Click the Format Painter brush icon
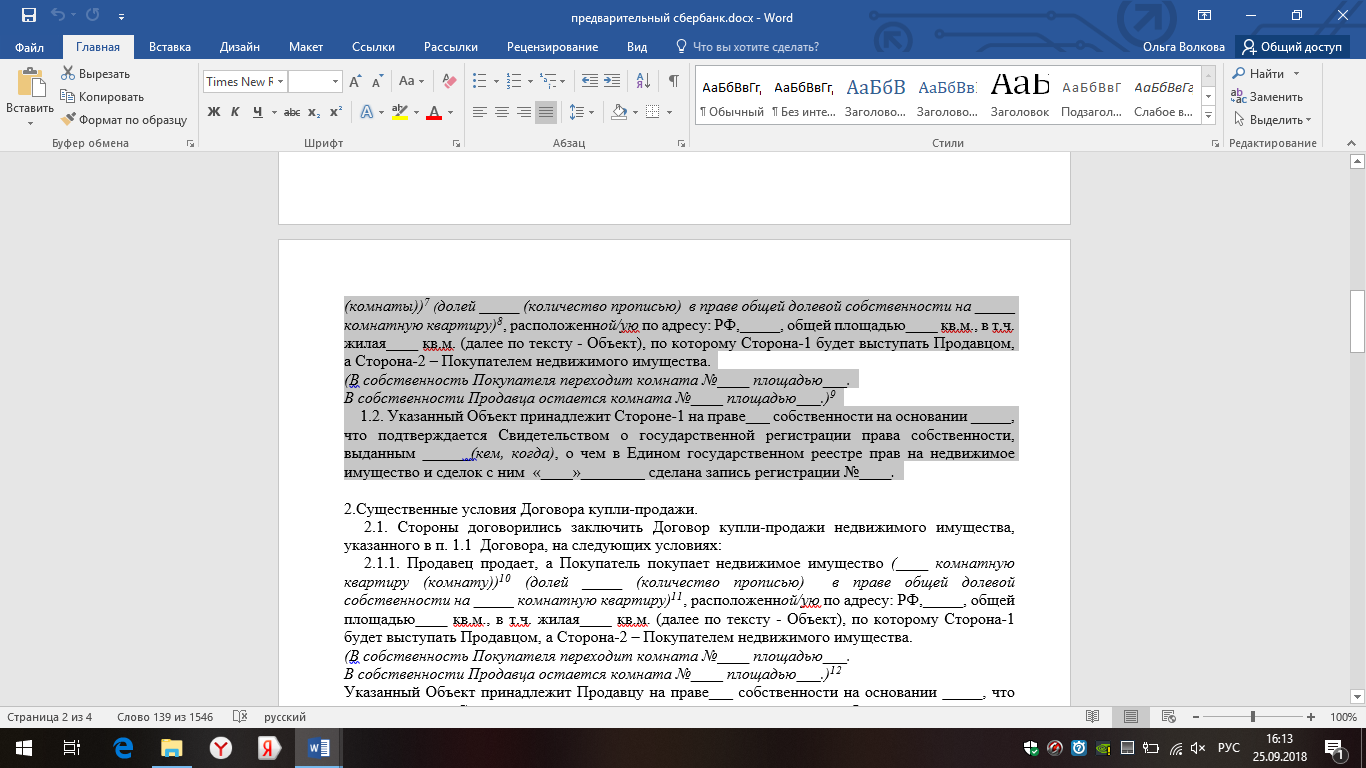The width and height of the screenshot is (1366, 768). coord(68,120)
